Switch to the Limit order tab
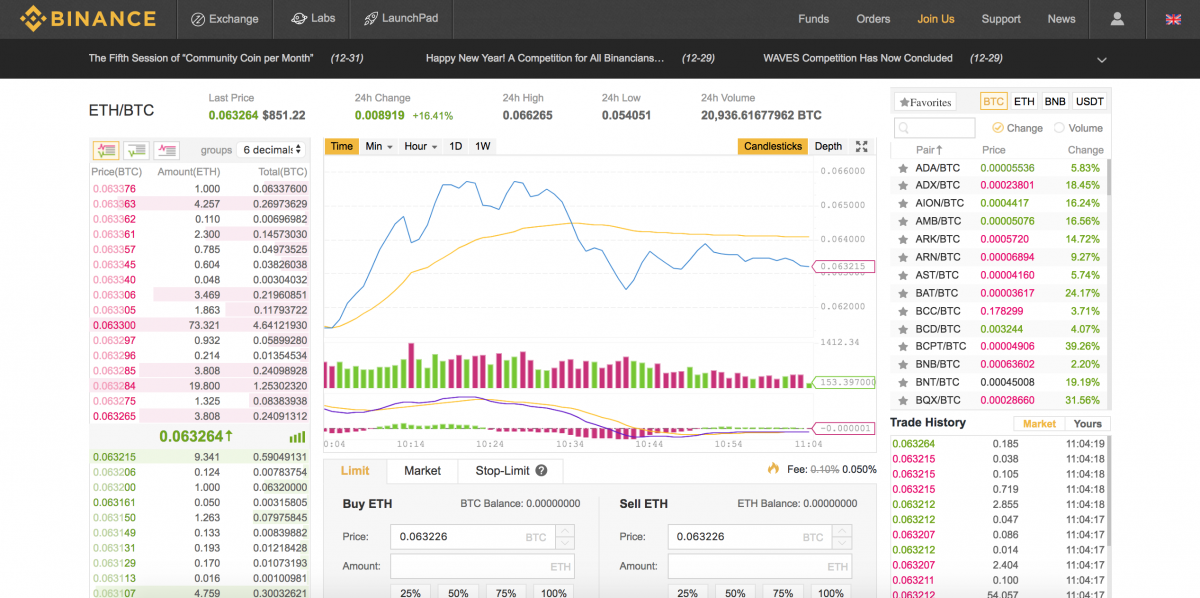1200x598 pixels. coord(355,471)
